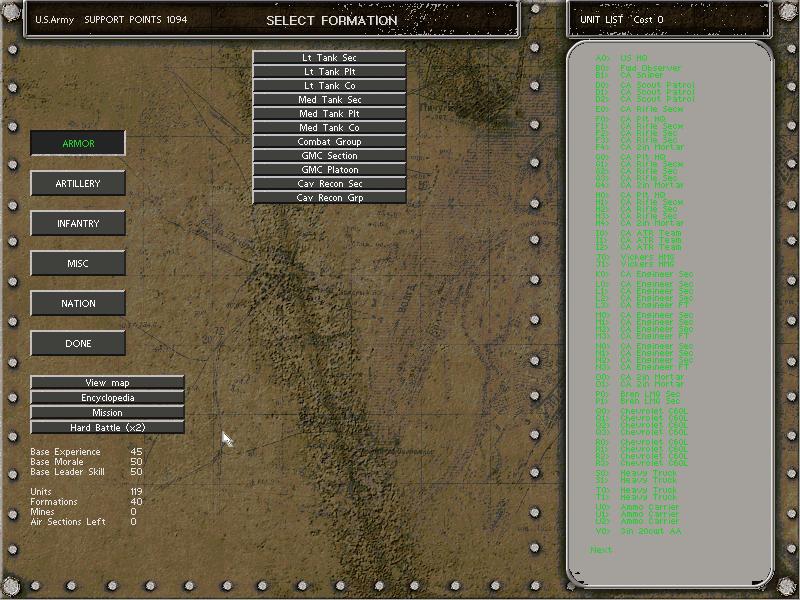Open the Mission briefing button
The height and width of the screenshot is (600, 800).
click(x=107, y=412)
